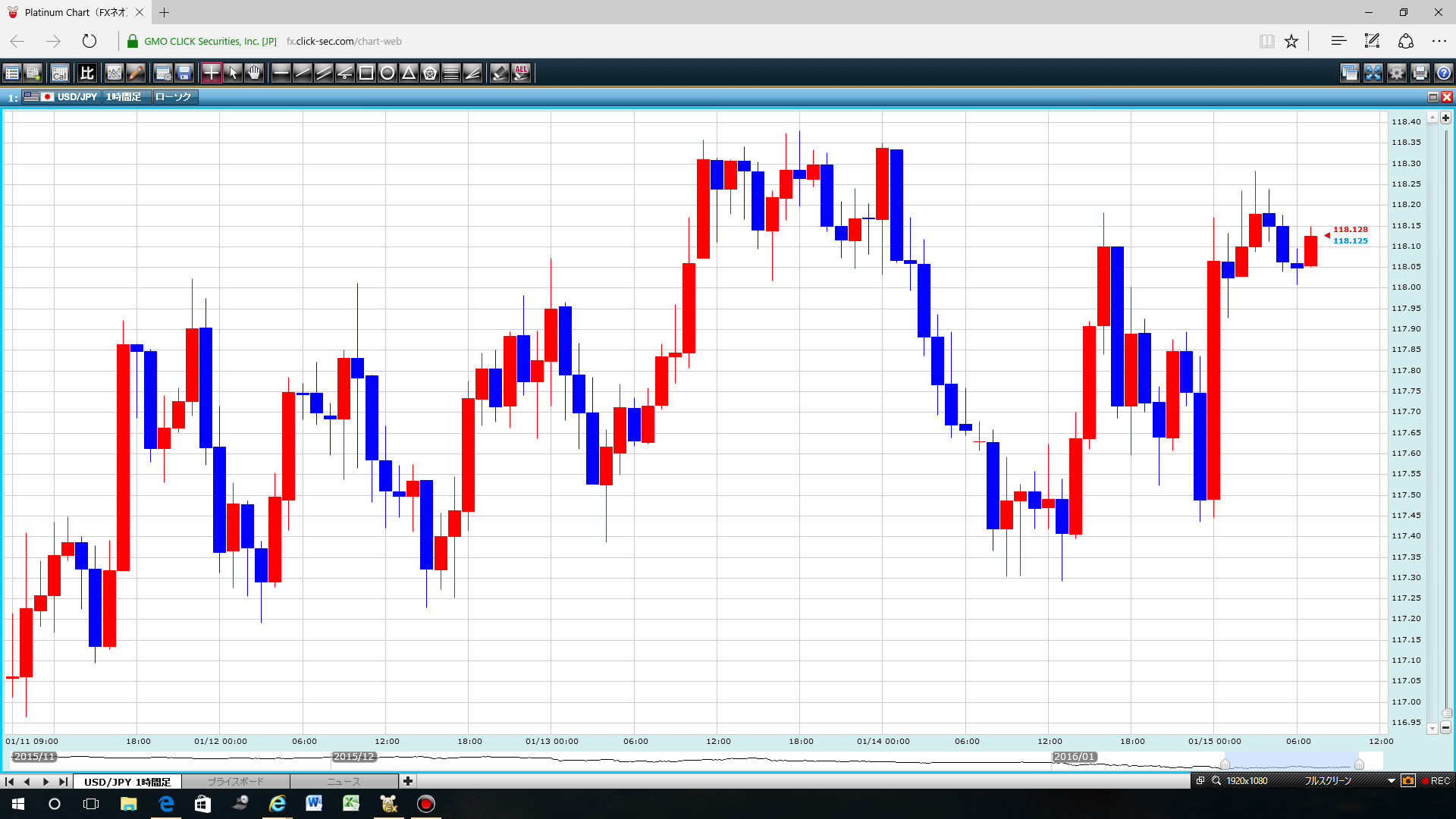This screenshot has height=819, width=1456.
Task: Open the comparison chart (比) tool
Action: pyautogui.click(x=86, y=73)
